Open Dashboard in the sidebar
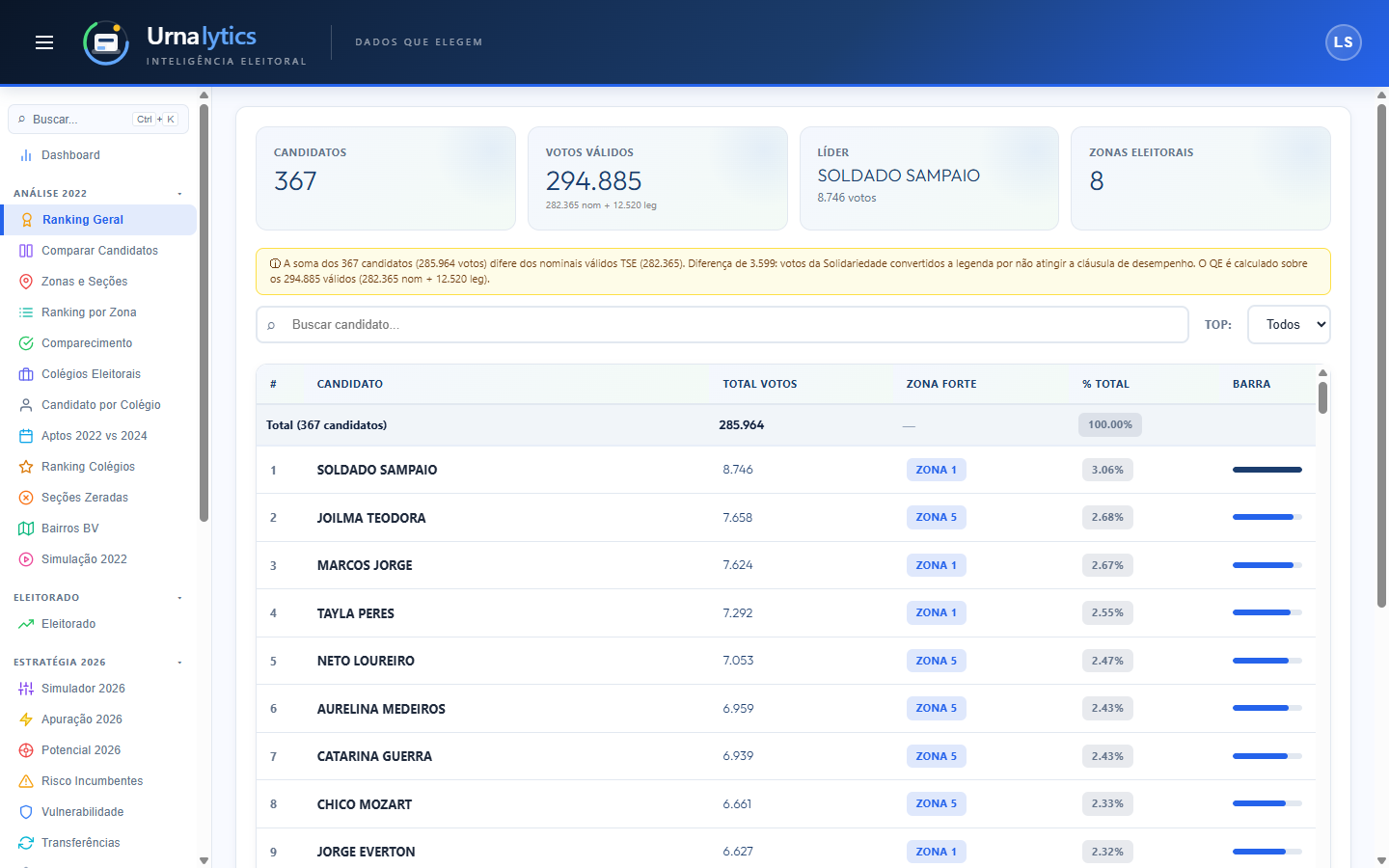This screenshot has height=868, width=1389. coord(98,155)
